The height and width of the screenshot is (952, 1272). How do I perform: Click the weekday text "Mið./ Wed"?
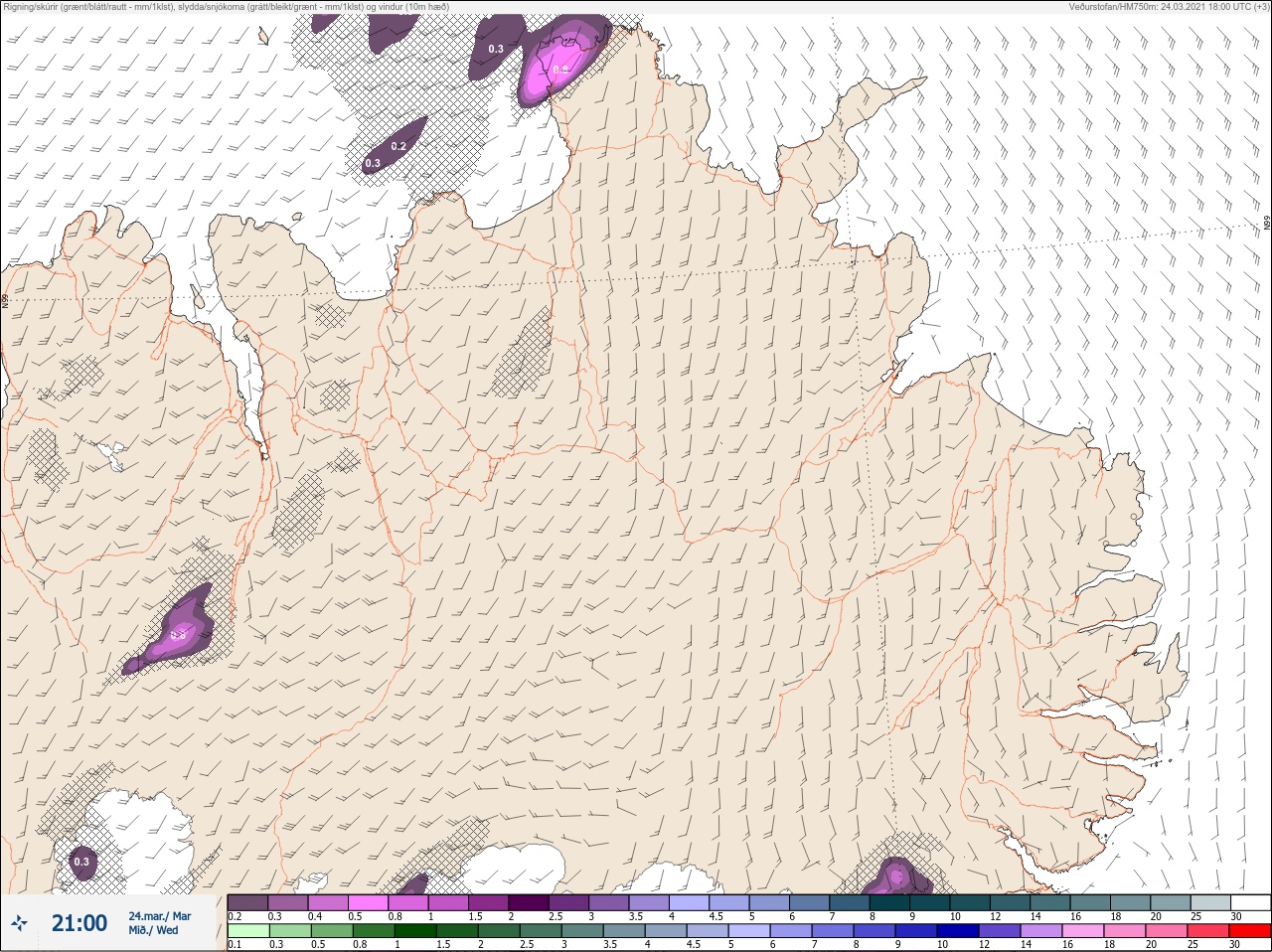(153, 930)
